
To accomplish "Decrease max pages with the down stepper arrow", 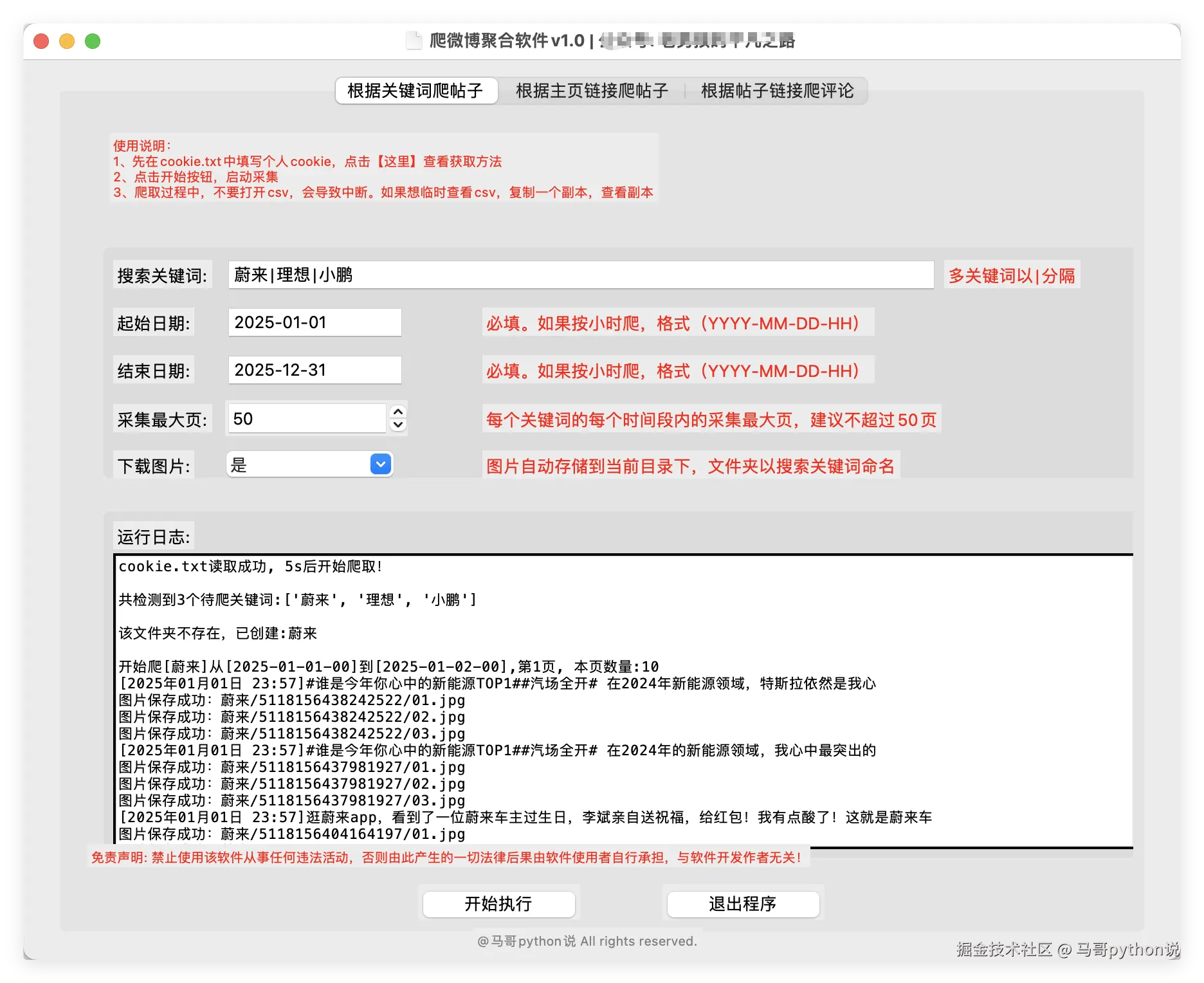I will pos(397,425).
